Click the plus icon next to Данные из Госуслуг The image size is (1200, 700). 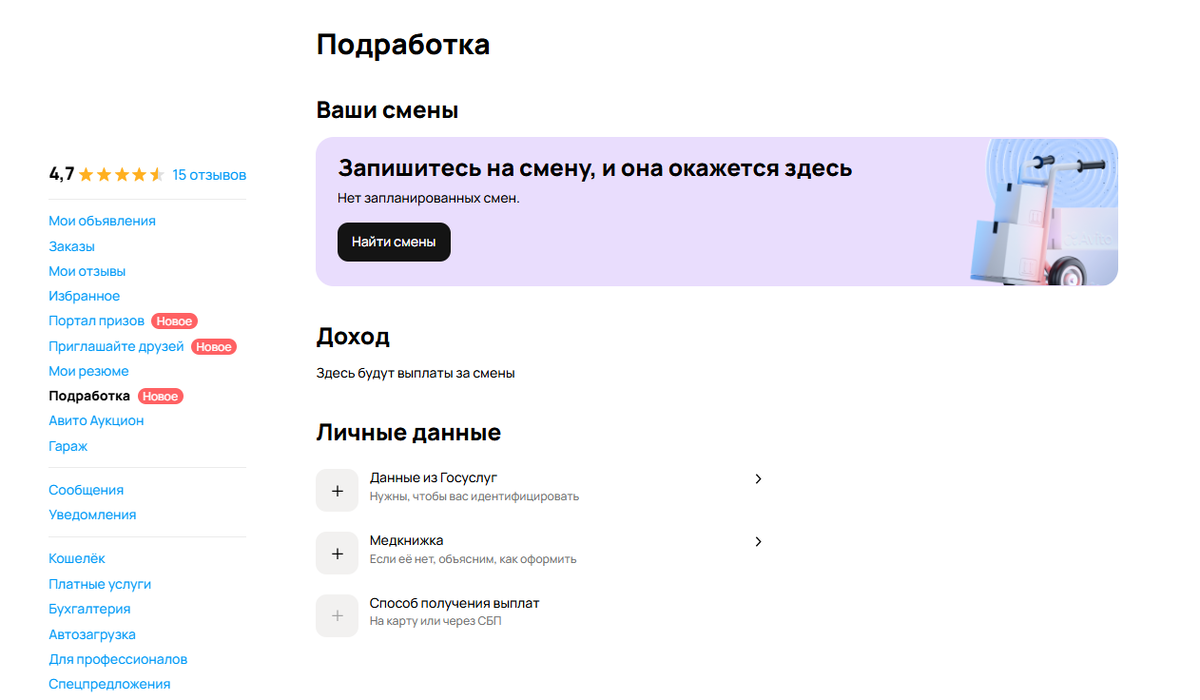click(x=337, y=489)
